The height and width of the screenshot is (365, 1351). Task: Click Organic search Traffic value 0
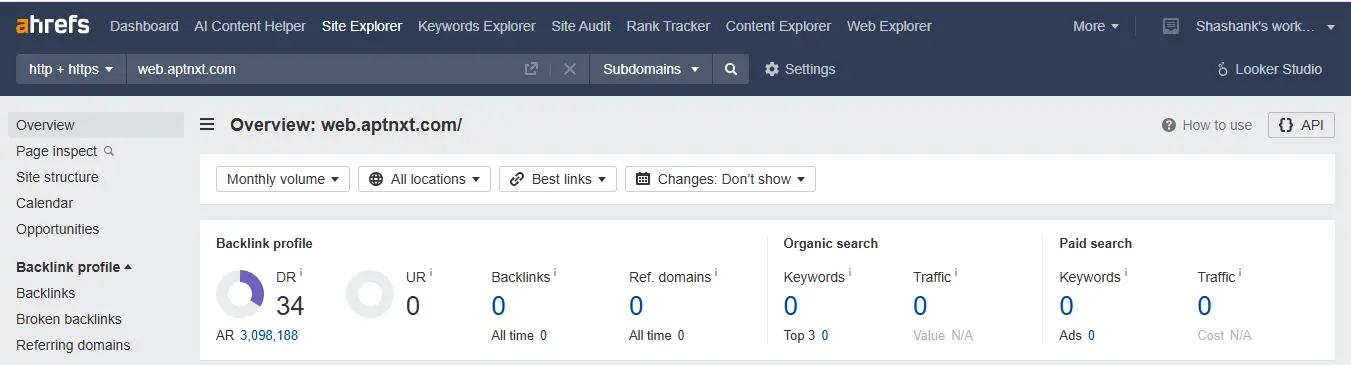[920, 306]
